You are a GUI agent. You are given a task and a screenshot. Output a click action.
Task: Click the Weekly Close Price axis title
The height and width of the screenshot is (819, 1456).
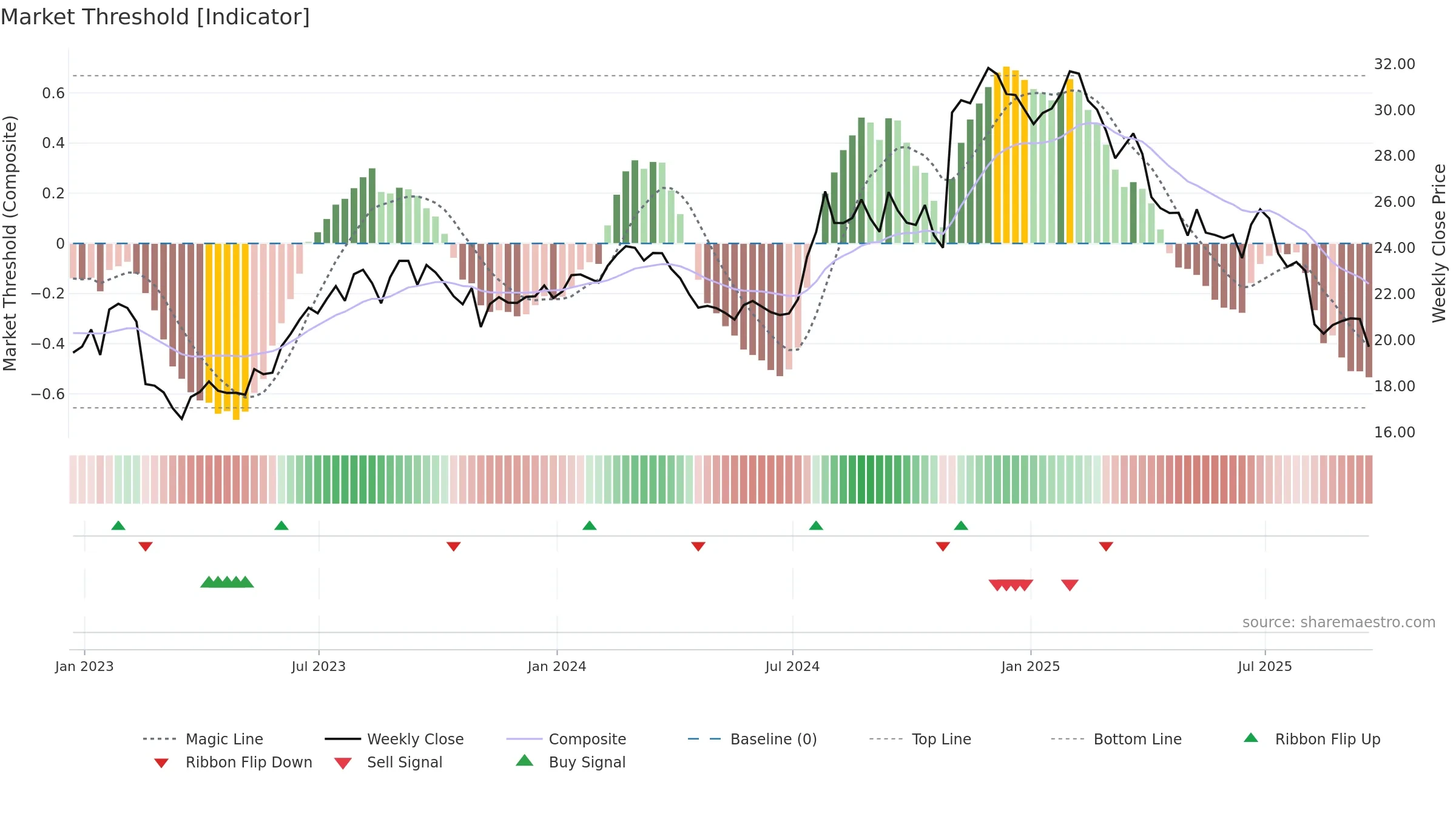point(1439,243)
